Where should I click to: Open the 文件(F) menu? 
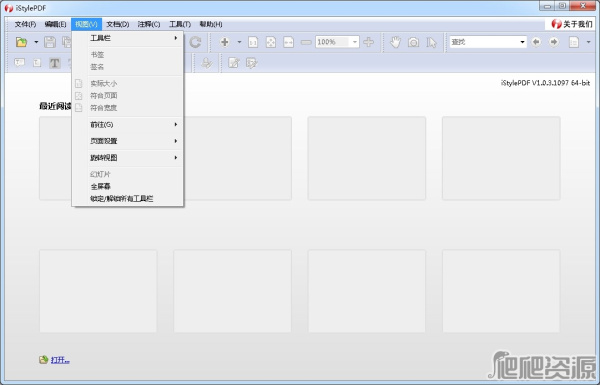click(25, 24)
